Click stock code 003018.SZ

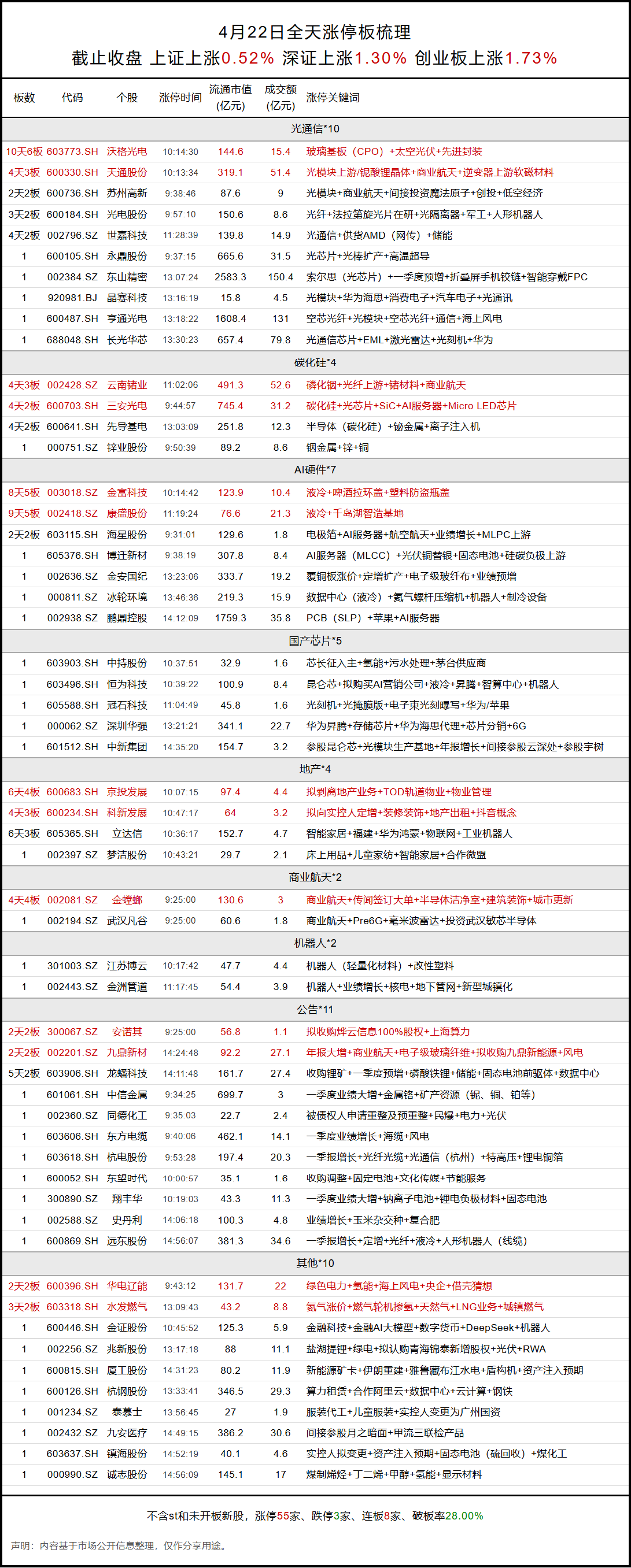pos(72,492)
